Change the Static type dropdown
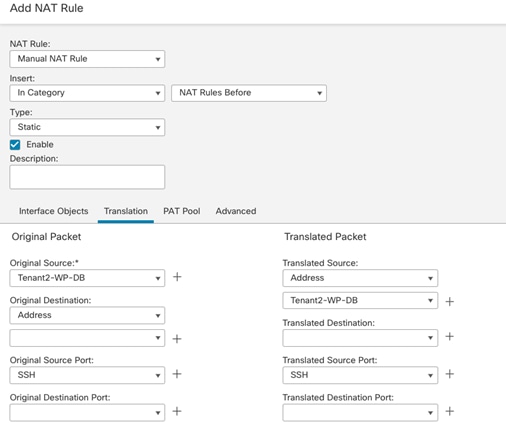The image size is (506, 436). point(87,127)
